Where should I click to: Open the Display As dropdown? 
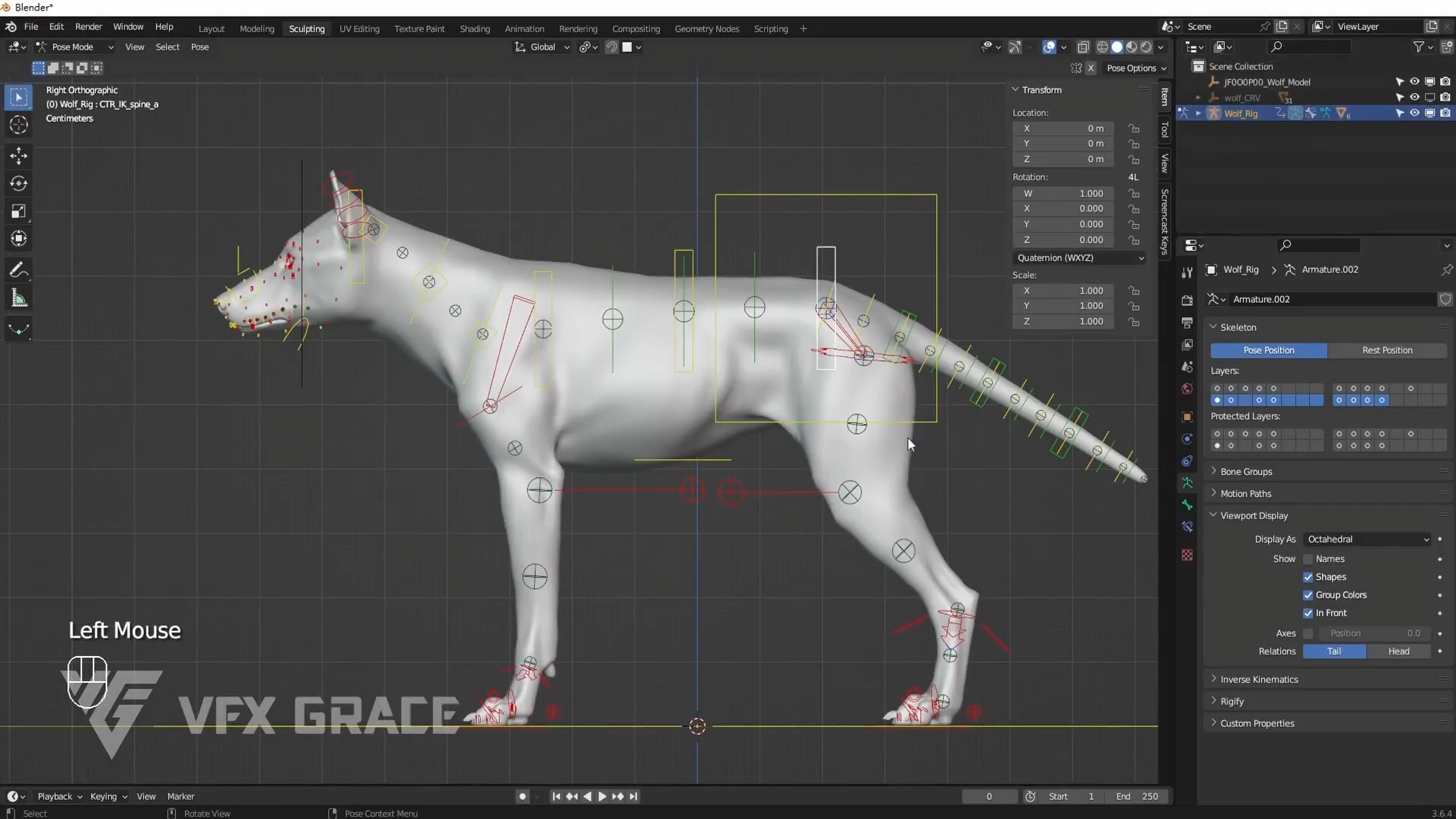tap(1367, 539)
